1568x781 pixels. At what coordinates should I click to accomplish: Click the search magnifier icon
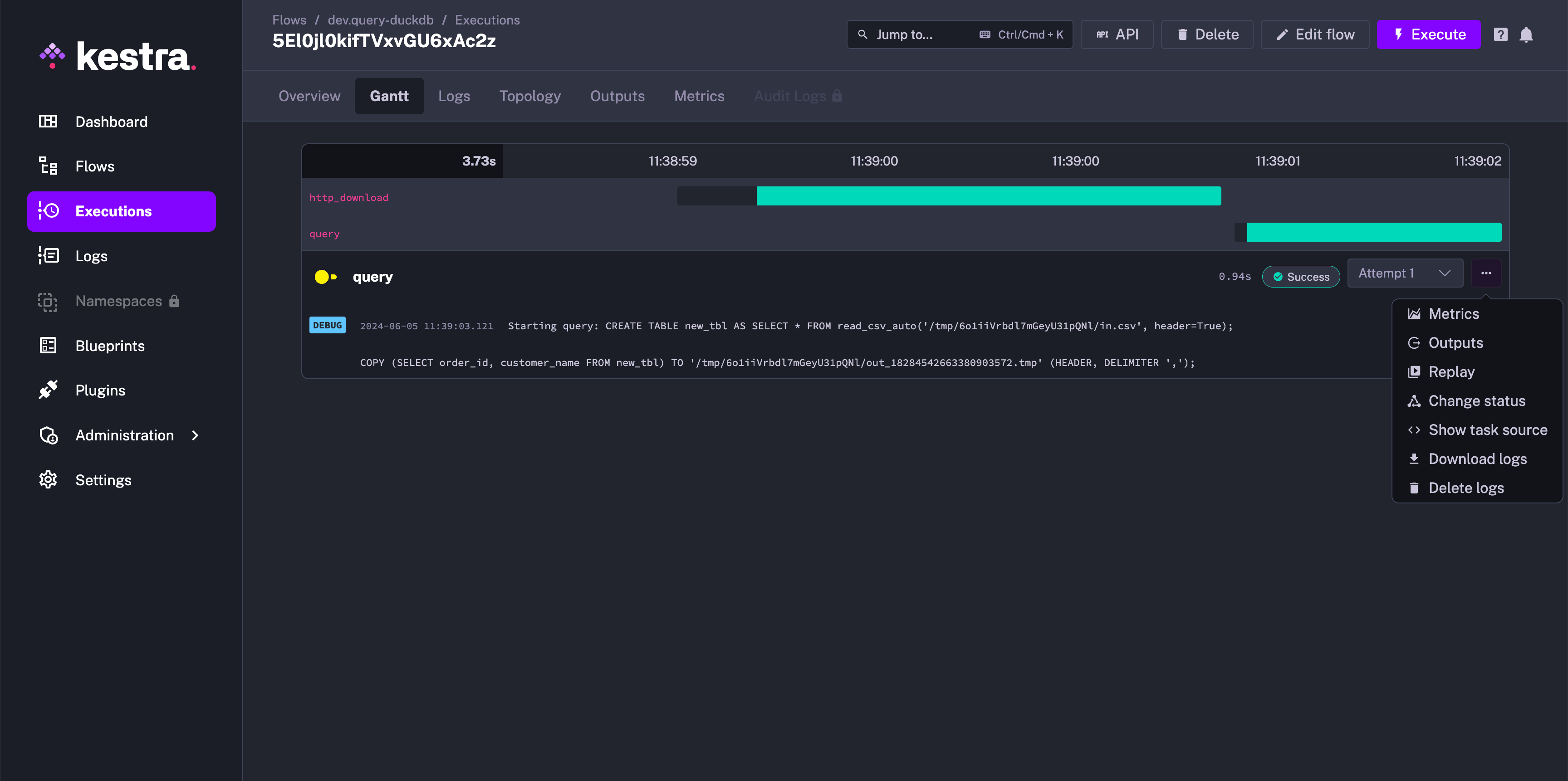click(862, 34)
